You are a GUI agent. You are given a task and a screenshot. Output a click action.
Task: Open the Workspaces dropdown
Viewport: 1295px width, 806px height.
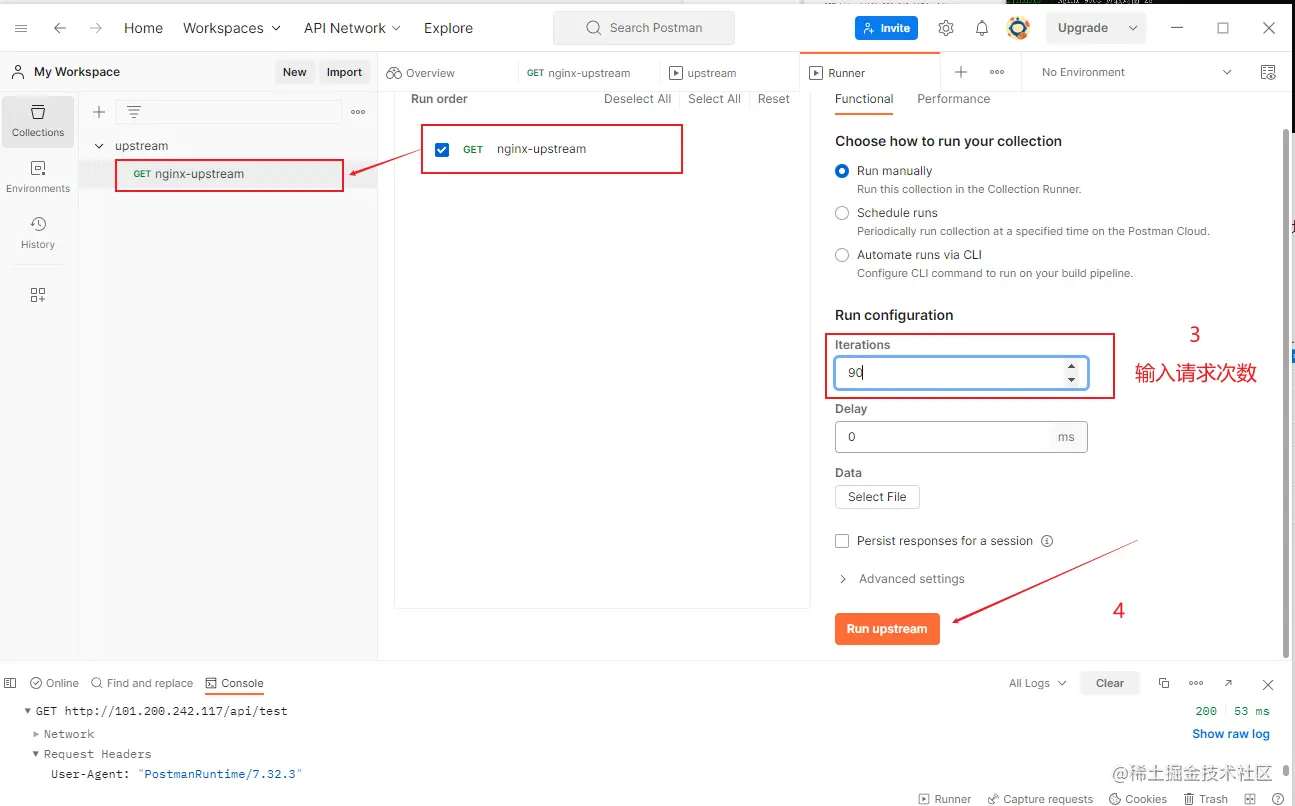(x=232, y=28)
